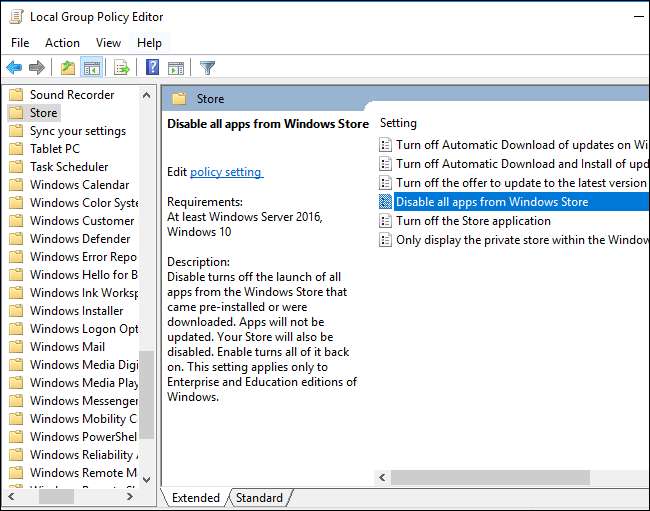650x511 pixels.
Task: Click the 'policy setting' edit link
Action: coord(226,172)
